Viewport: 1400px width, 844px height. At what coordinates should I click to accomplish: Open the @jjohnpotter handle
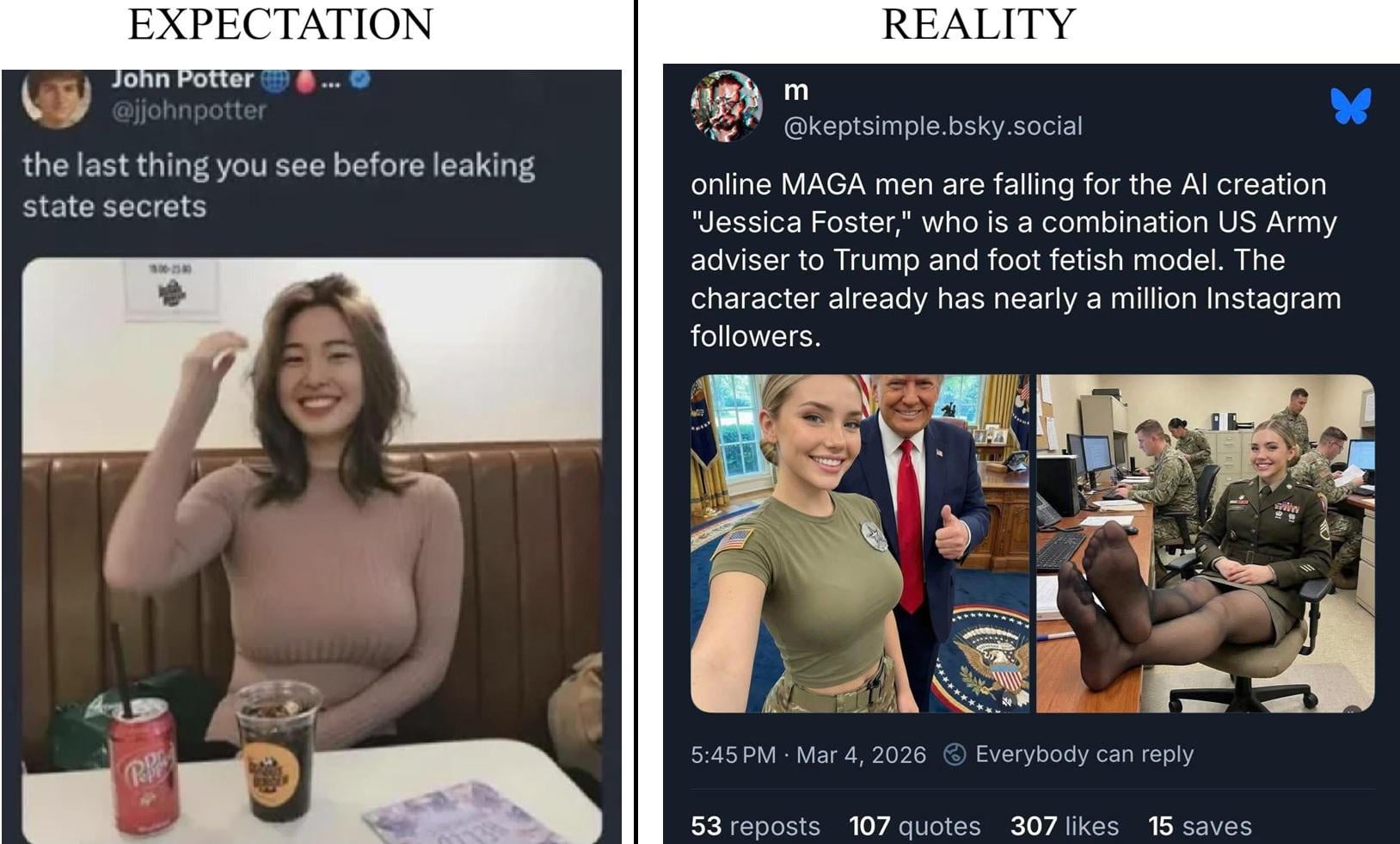point(188,111)
